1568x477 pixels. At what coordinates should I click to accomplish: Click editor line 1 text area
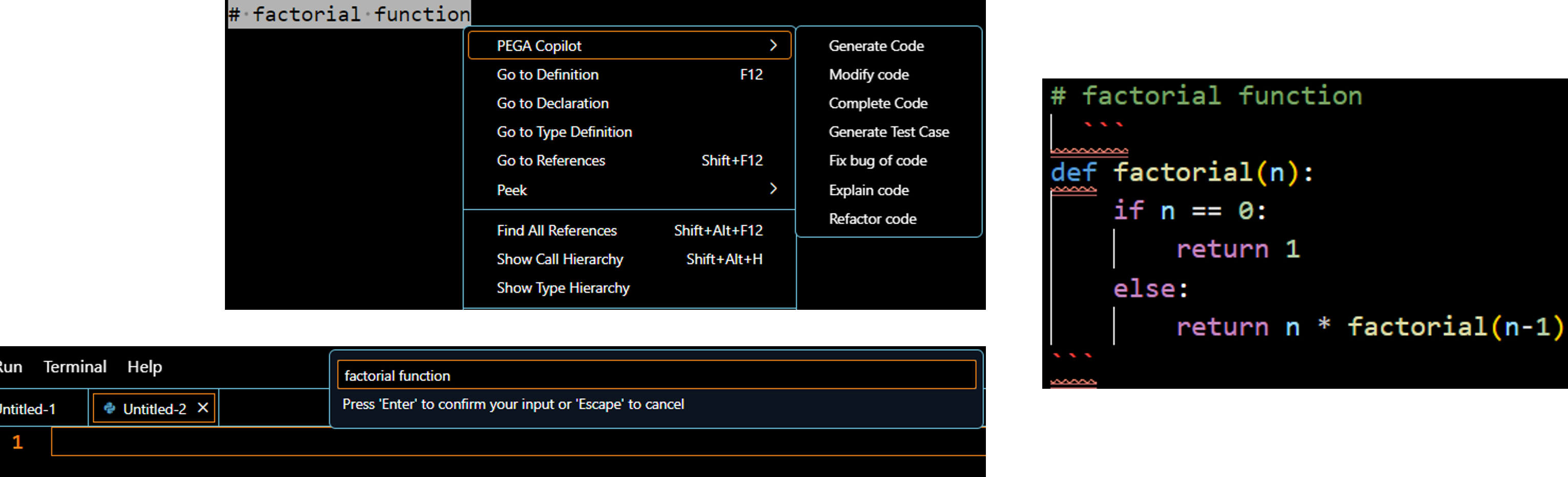coord(519,442)
